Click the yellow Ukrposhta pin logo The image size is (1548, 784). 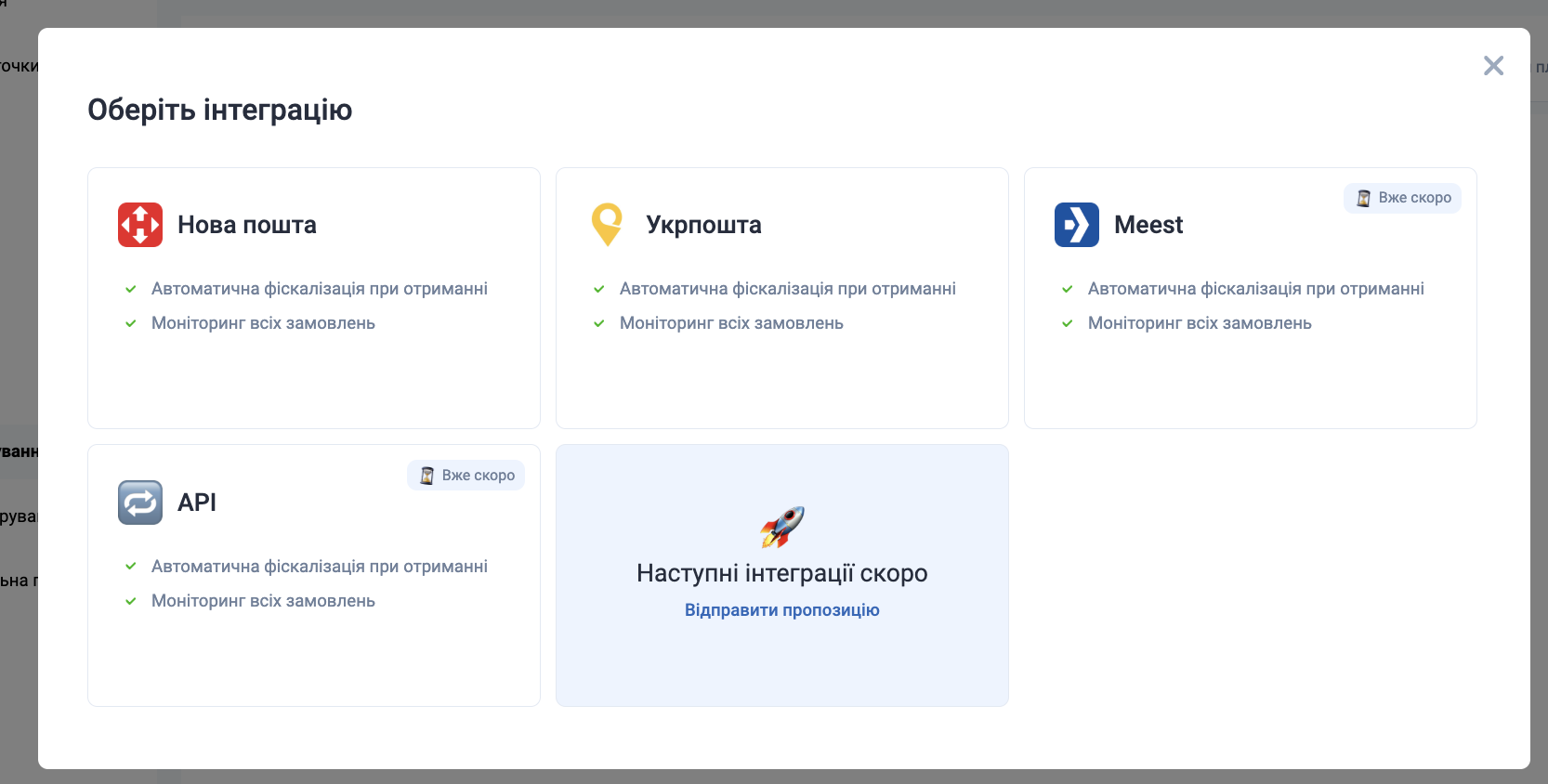(x=607, y=225)
